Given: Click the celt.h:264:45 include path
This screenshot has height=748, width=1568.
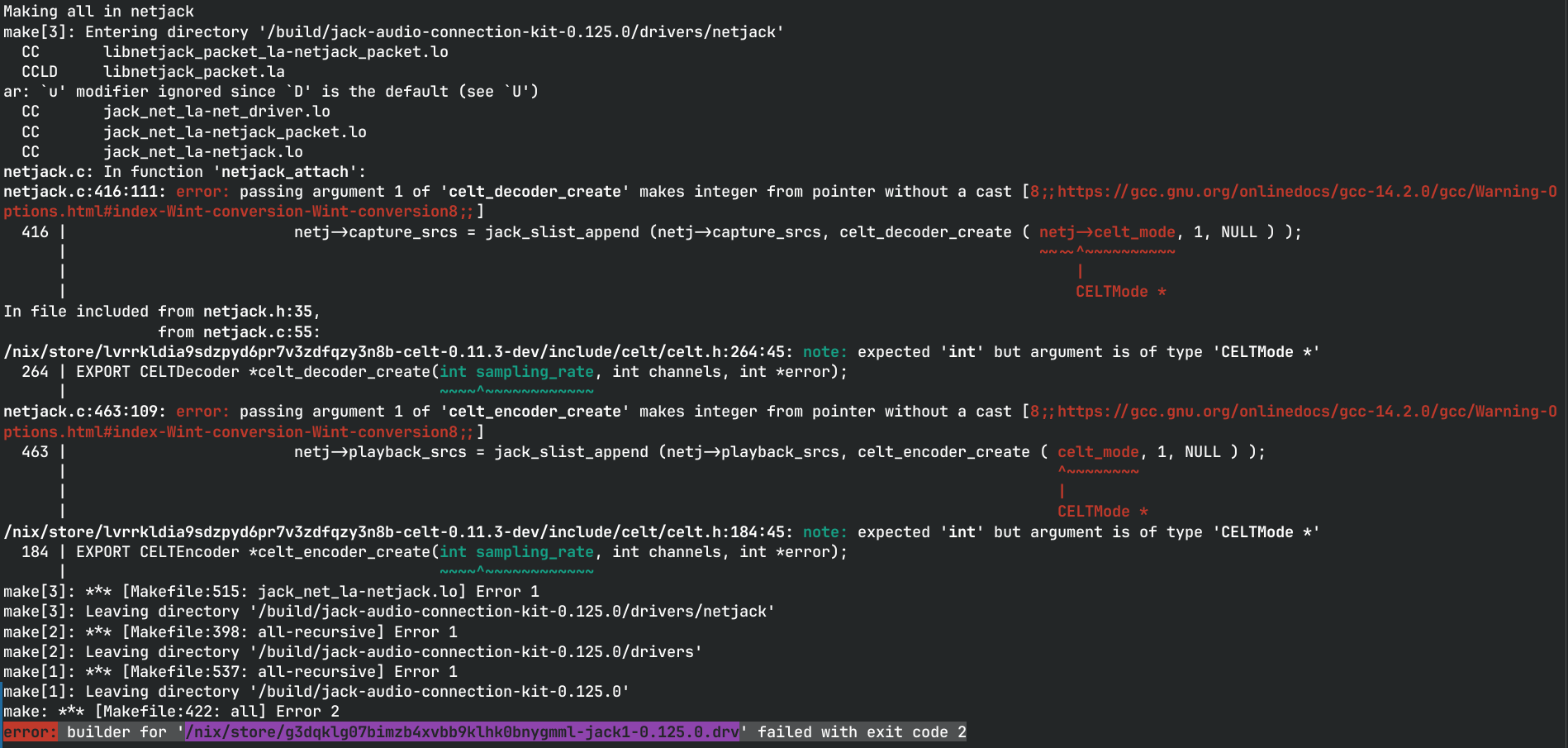Looking at the screenshot, I should 399,352.
